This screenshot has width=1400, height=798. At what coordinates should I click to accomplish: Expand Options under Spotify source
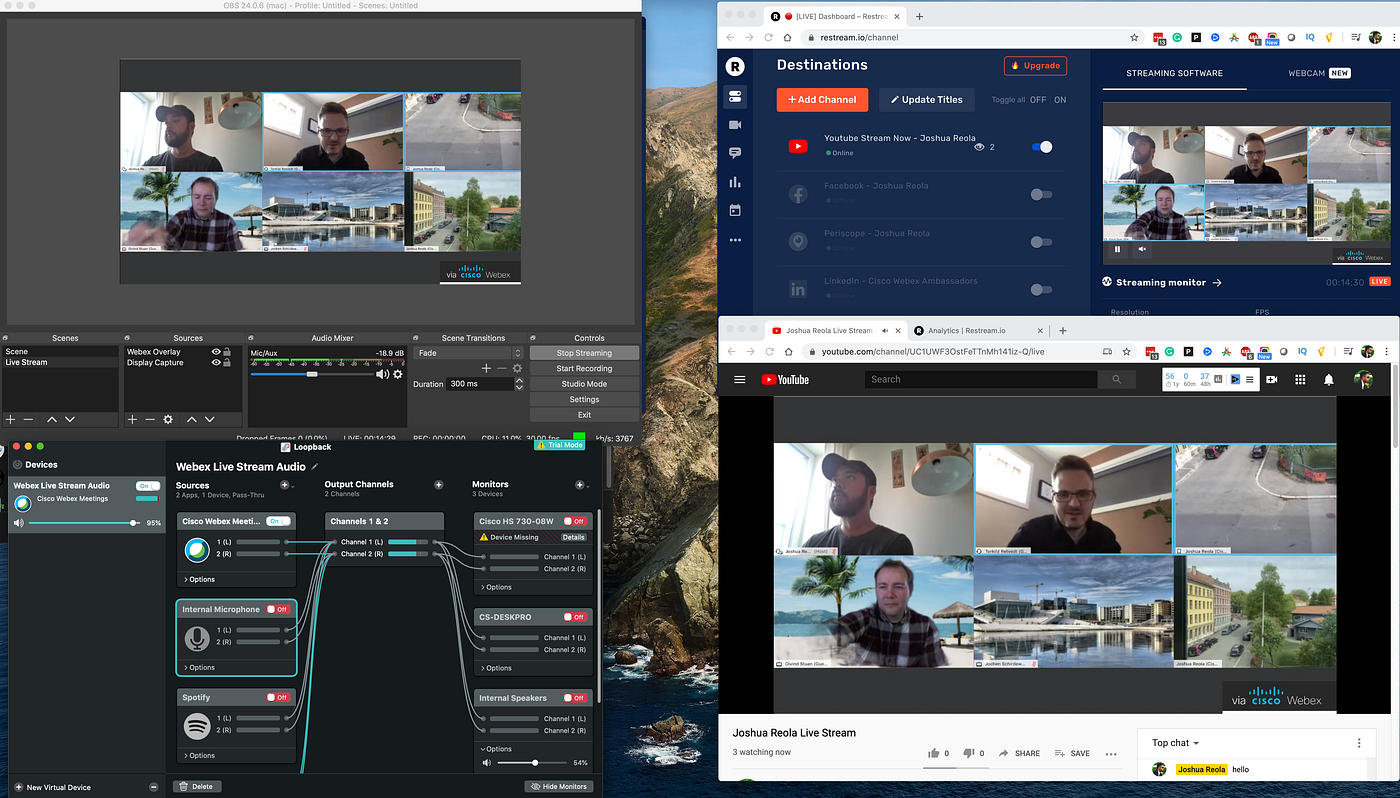click(x=199, y=756)
